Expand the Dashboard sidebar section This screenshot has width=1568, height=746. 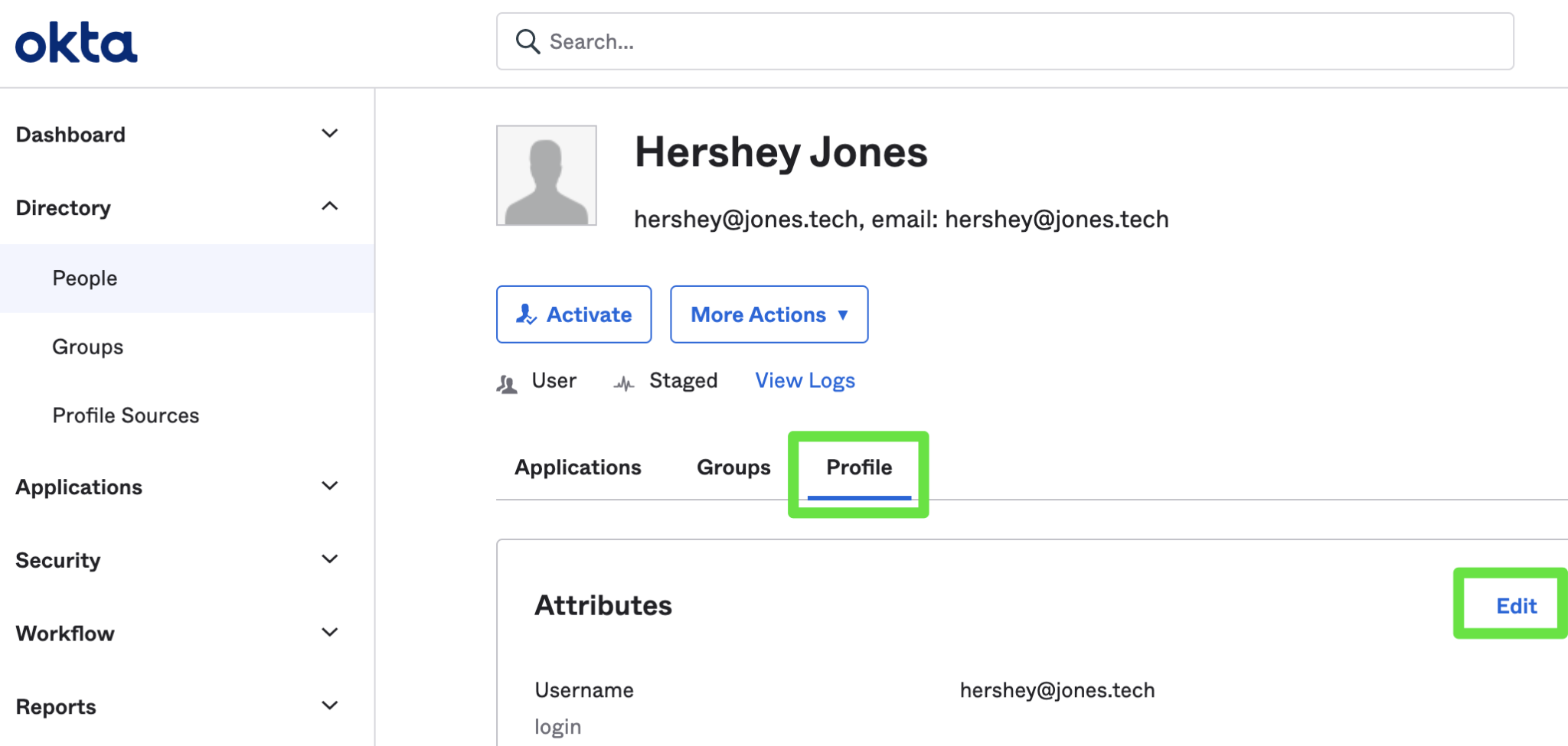[x=330, y=134]
